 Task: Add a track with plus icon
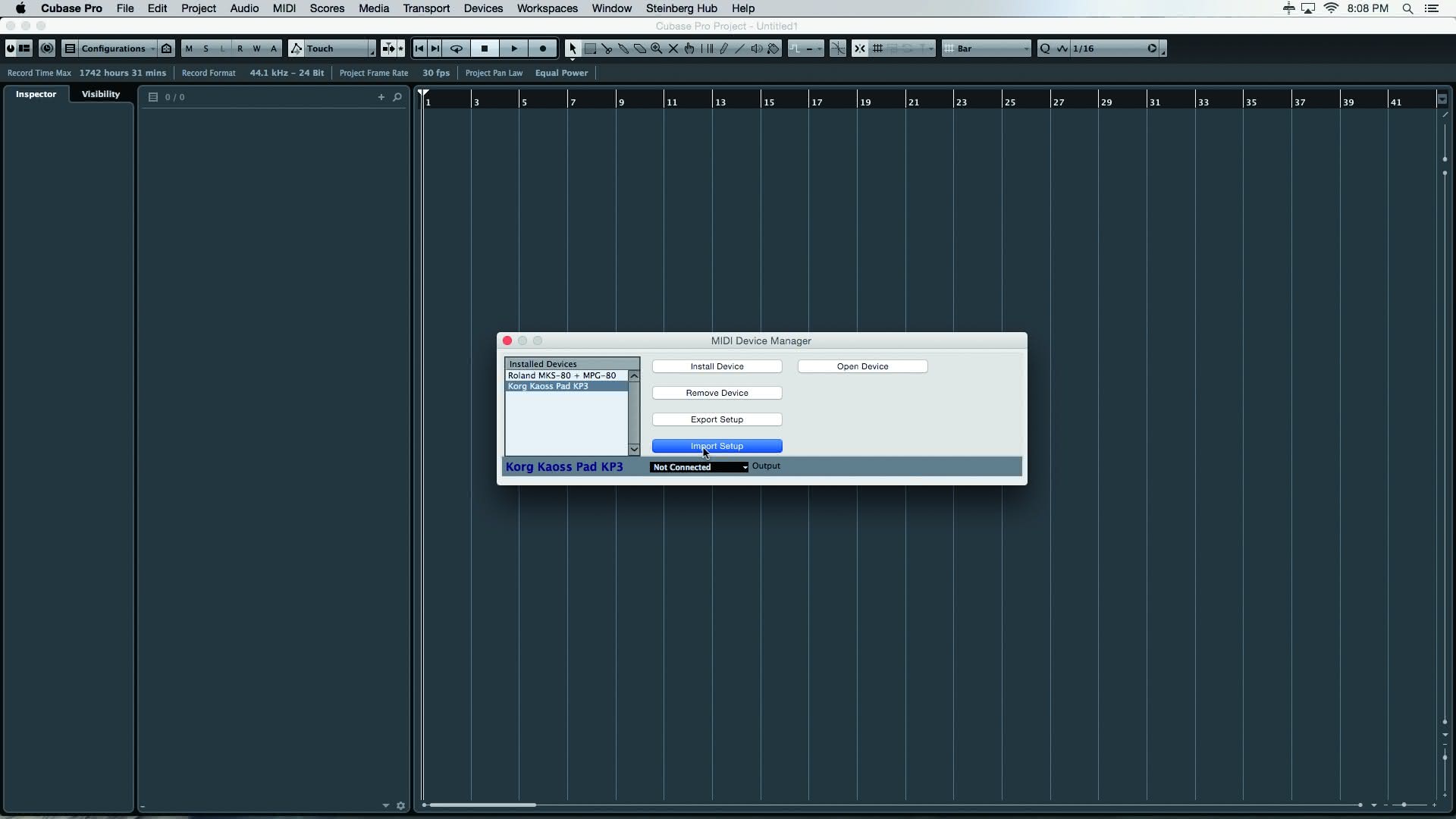[x=381, y=97]
